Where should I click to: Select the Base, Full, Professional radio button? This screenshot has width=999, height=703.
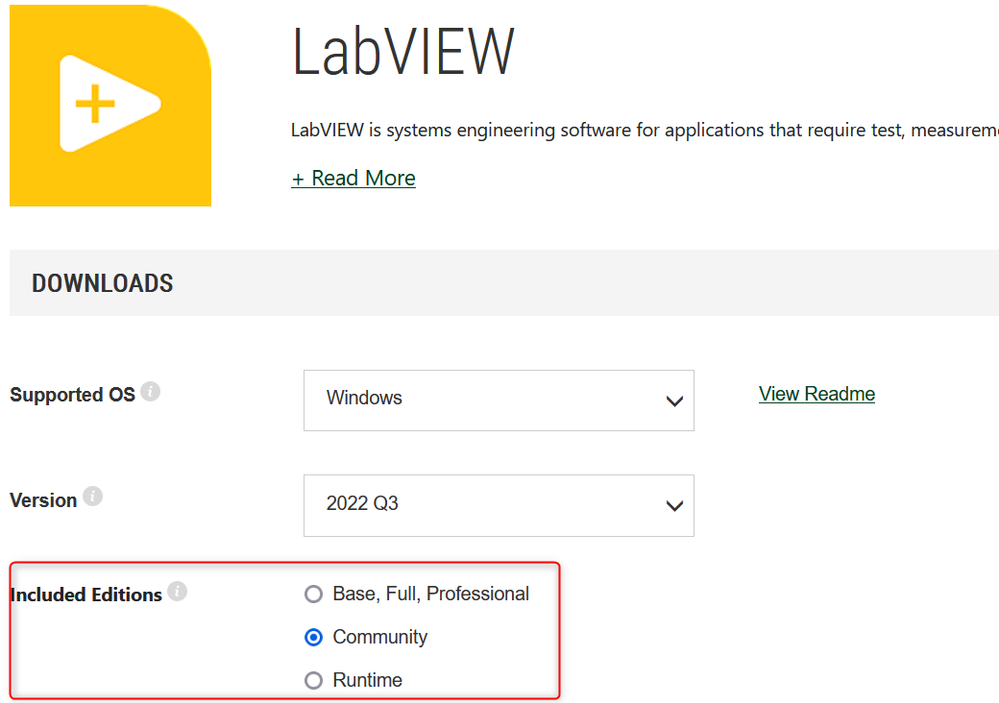313,594
